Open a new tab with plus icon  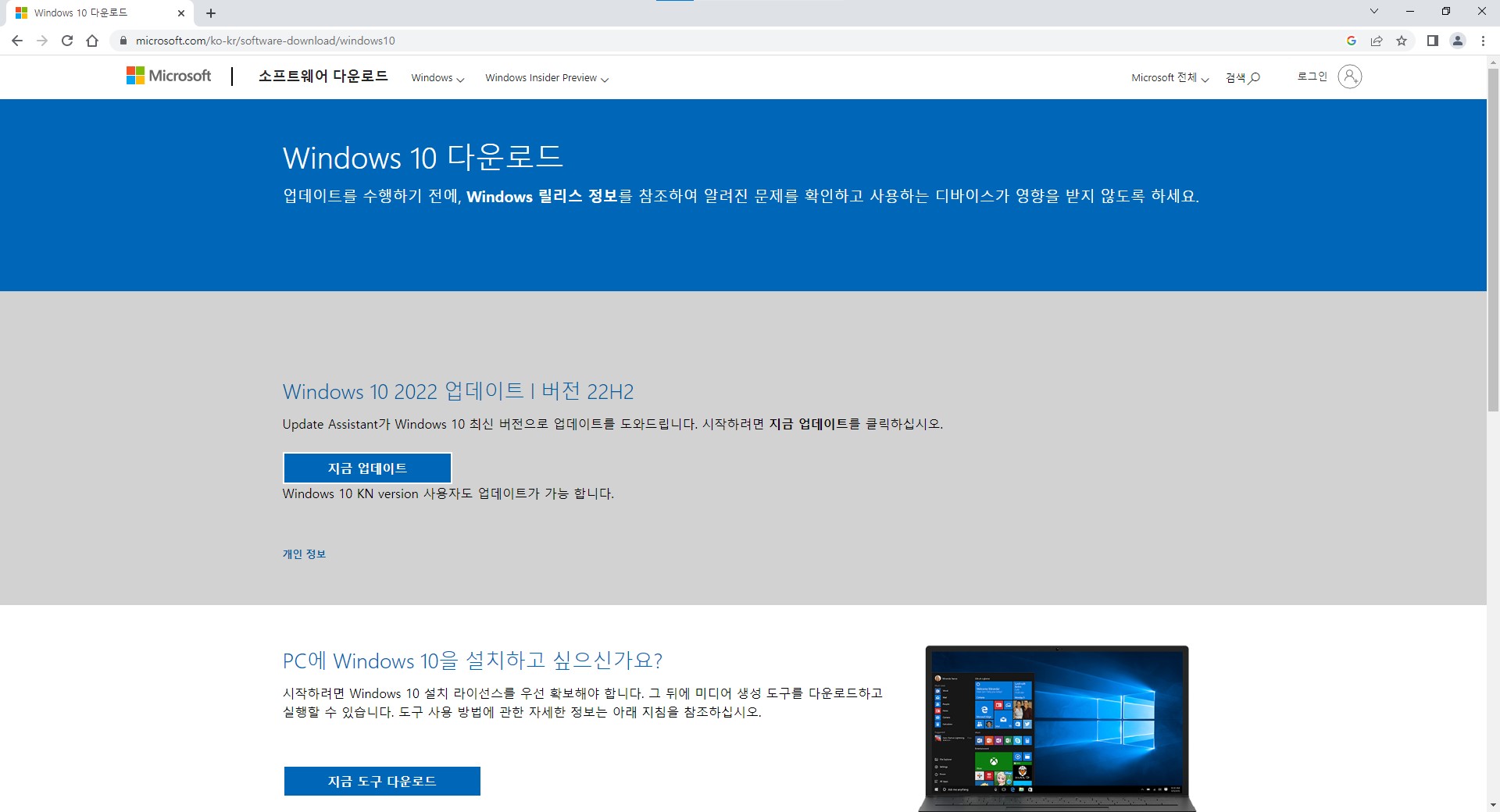point(211,13)
